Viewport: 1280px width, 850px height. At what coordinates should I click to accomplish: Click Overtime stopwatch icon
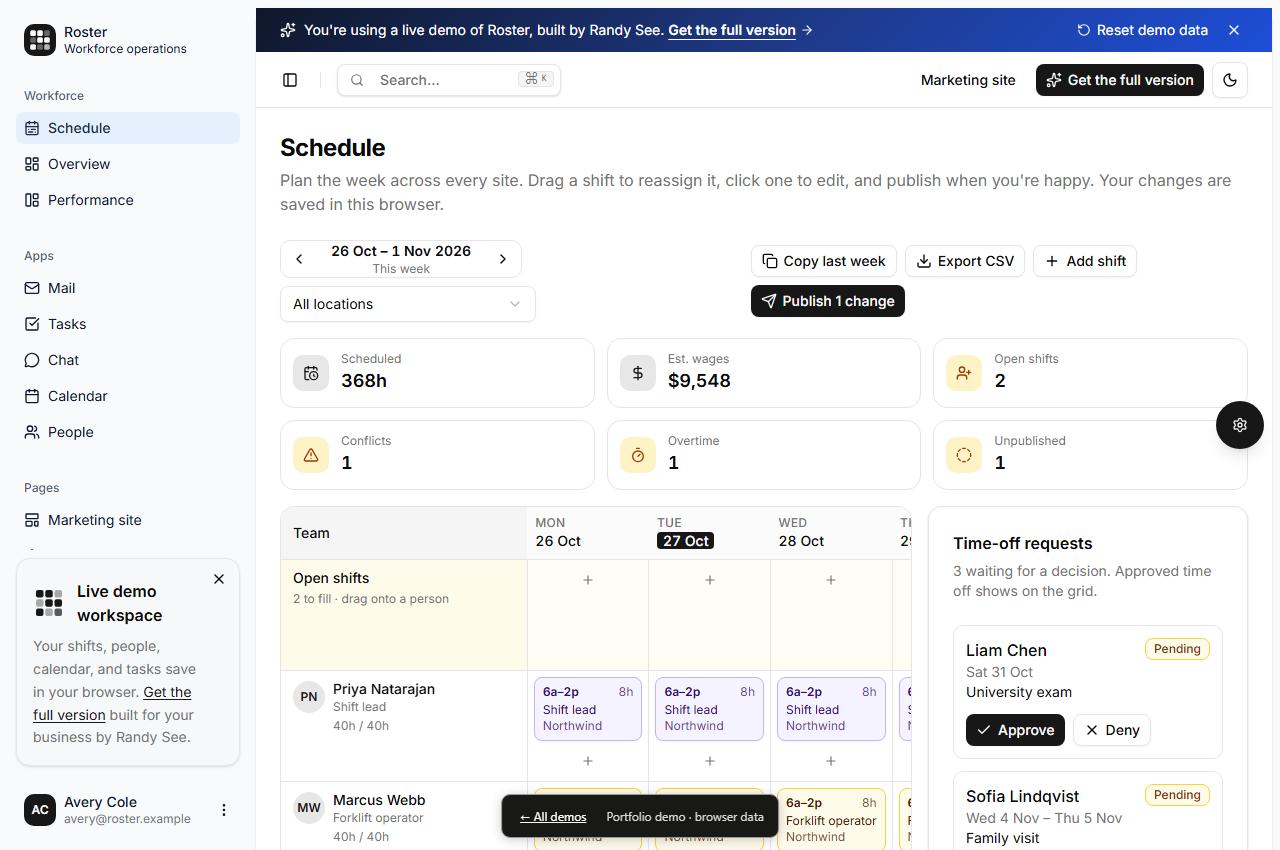coord(638,455)
